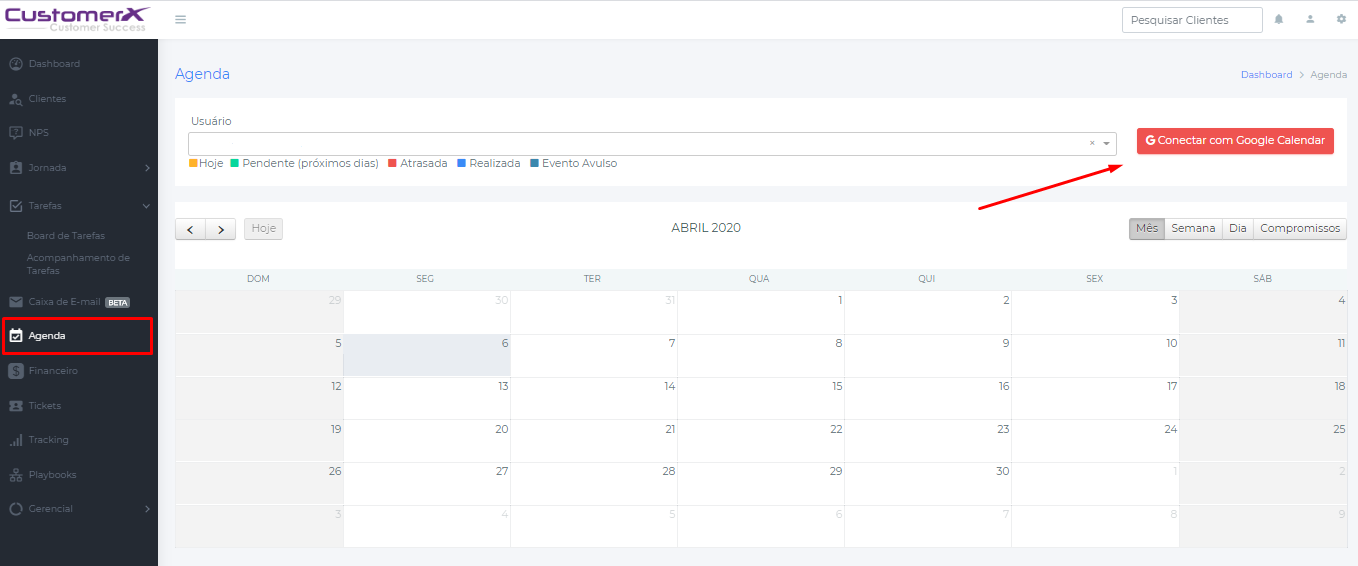The height and width of the screenshot is (566, 1358).
Task: Expand the Jornada submenu chevron
Action: [x=147, y=168]
